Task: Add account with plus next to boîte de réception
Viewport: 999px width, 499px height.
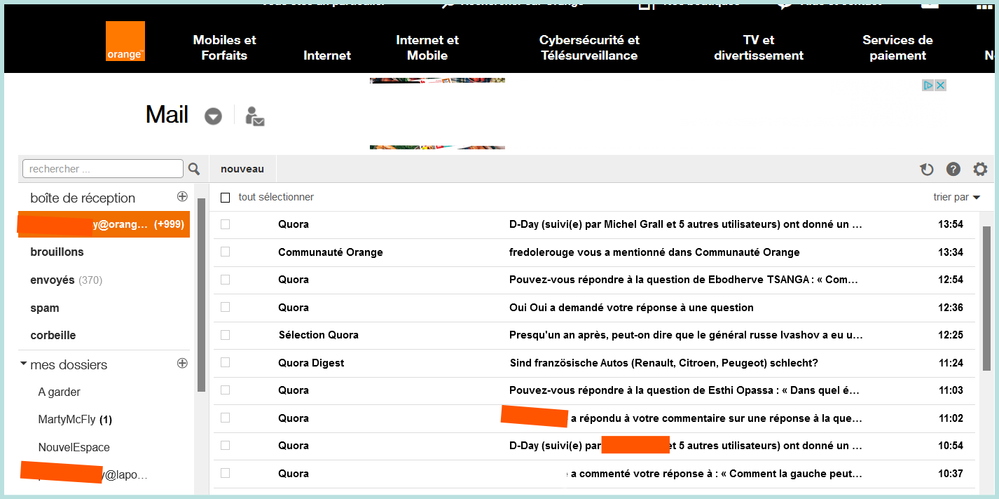Action: tap(182, 197)
